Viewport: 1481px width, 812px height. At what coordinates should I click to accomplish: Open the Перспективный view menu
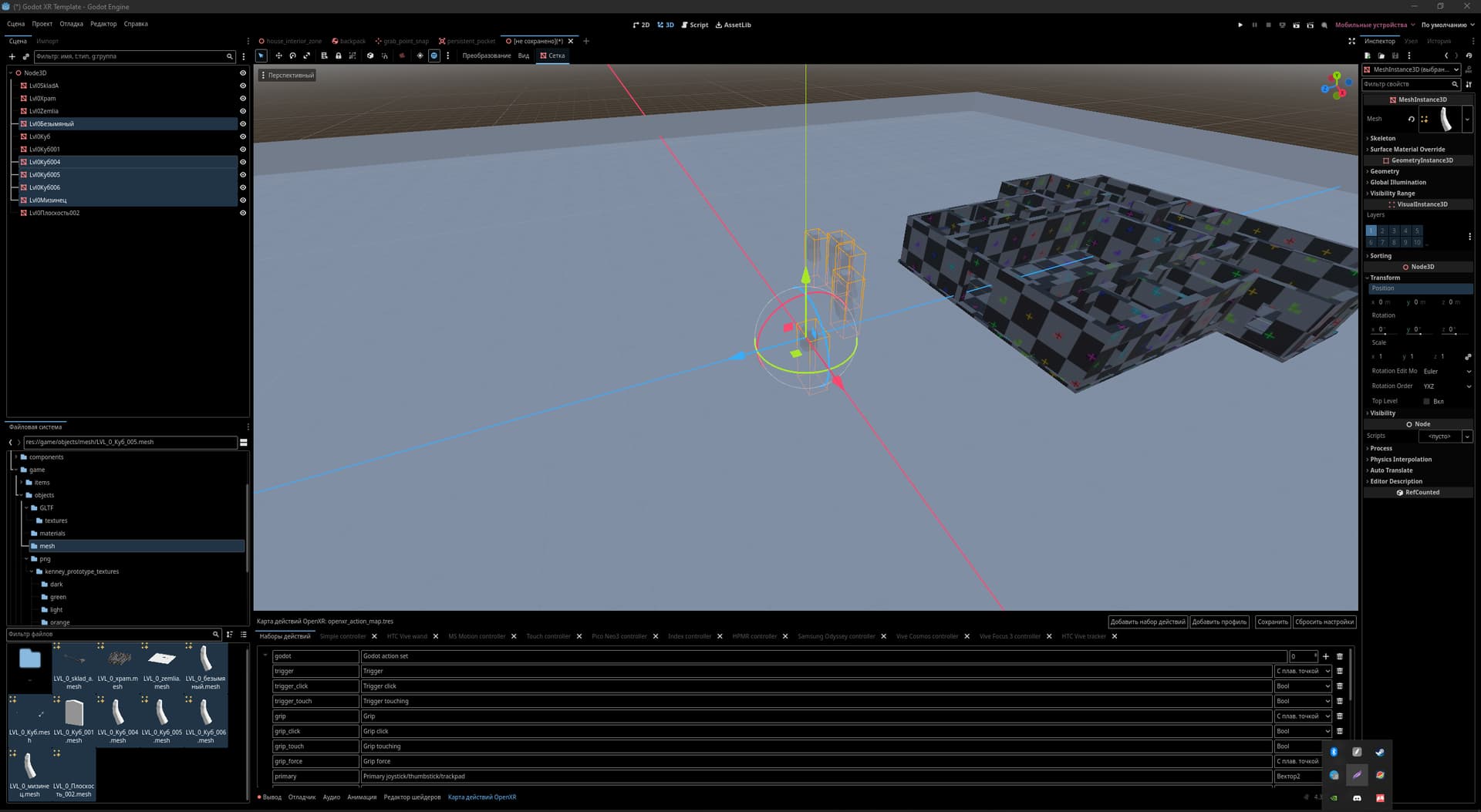(287, 76)
